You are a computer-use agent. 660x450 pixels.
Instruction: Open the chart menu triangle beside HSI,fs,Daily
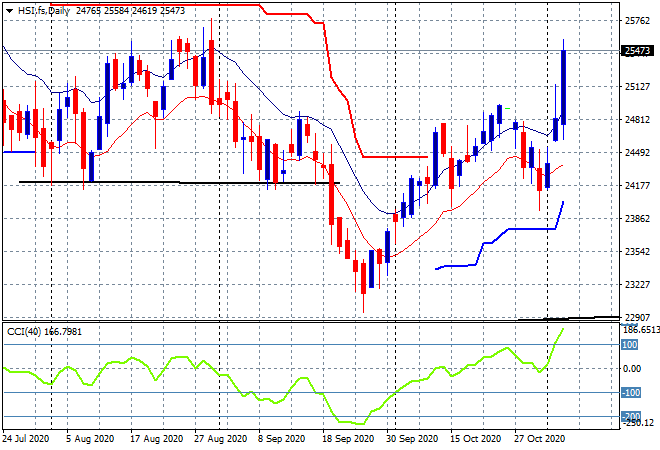[x=9, y=11]
